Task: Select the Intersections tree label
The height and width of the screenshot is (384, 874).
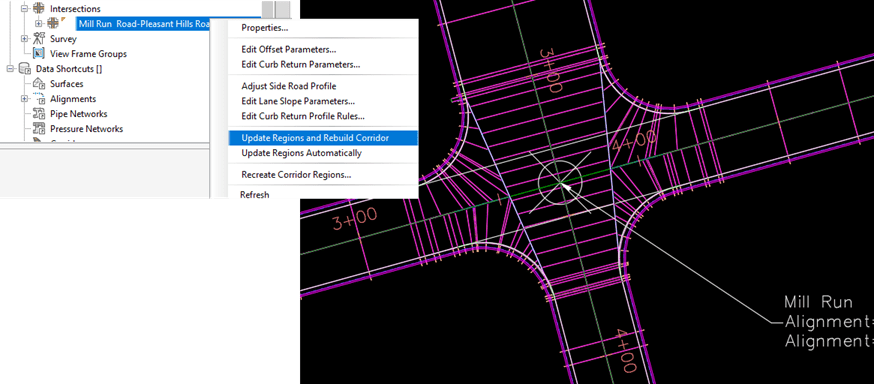Action: point(75,9)
